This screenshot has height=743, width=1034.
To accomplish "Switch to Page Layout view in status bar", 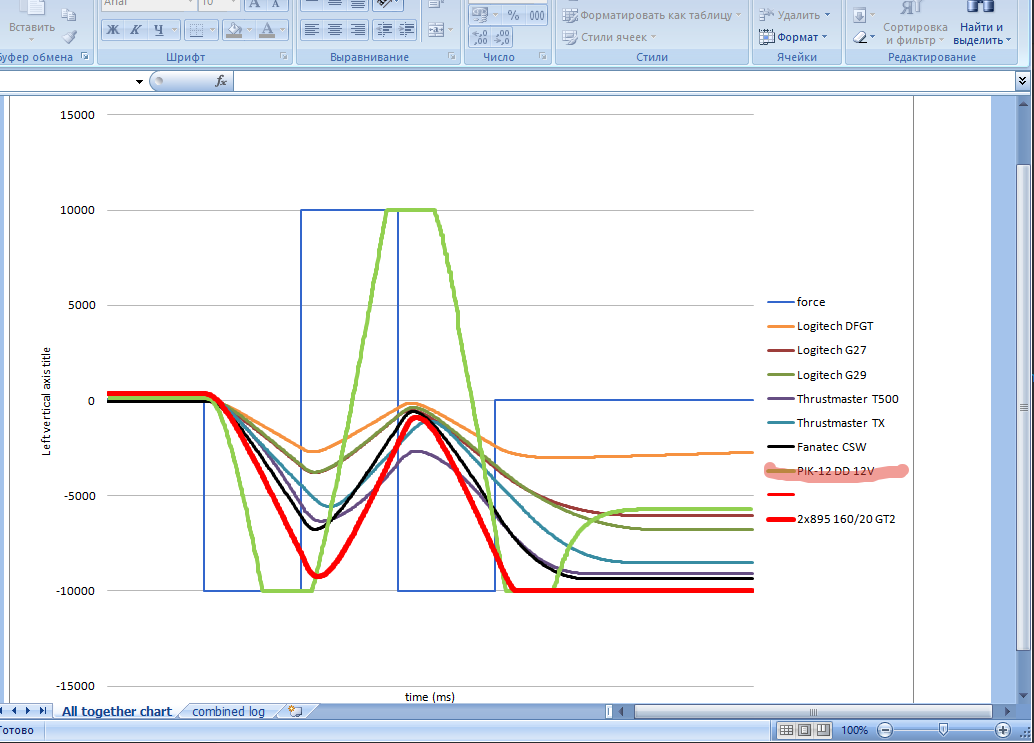I will (x=806, y=731).
